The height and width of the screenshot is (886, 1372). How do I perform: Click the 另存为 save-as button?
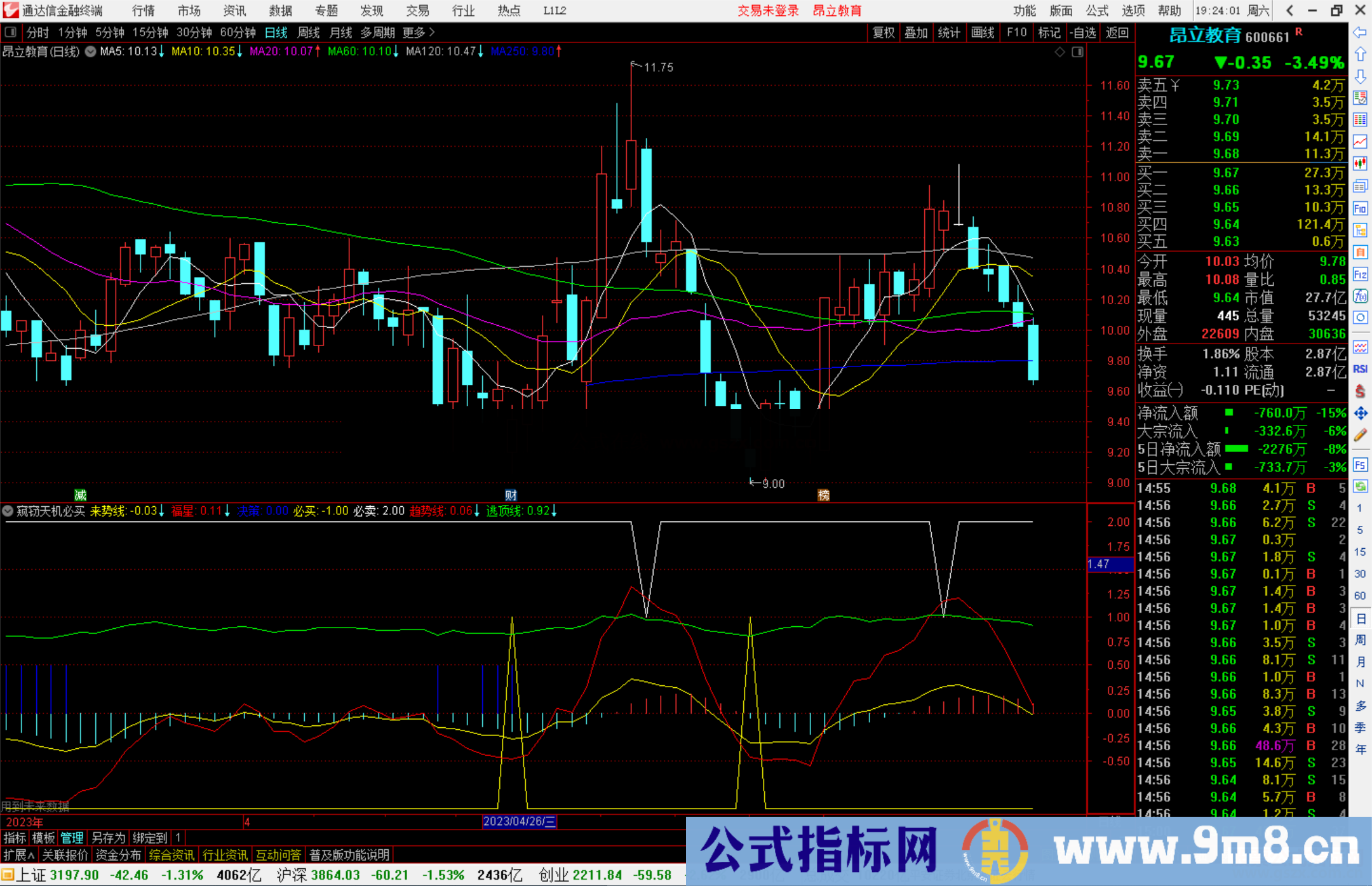108,838
